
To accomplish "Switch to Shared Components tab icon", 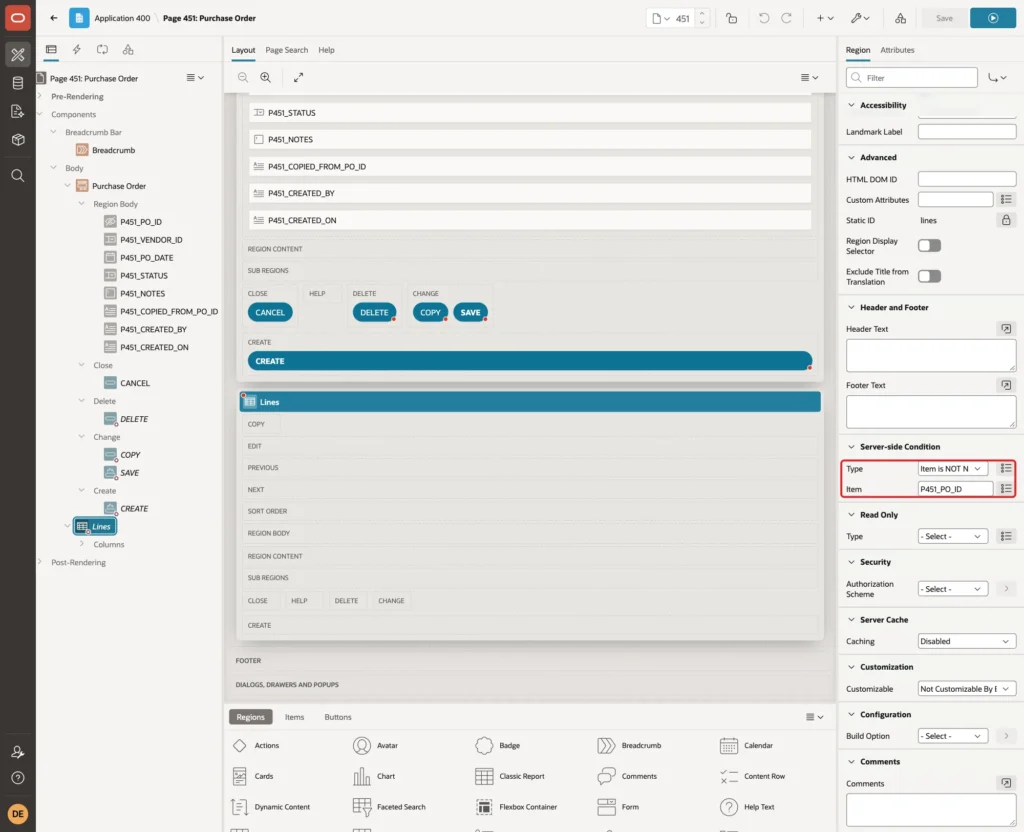I will tap(128, 50).
